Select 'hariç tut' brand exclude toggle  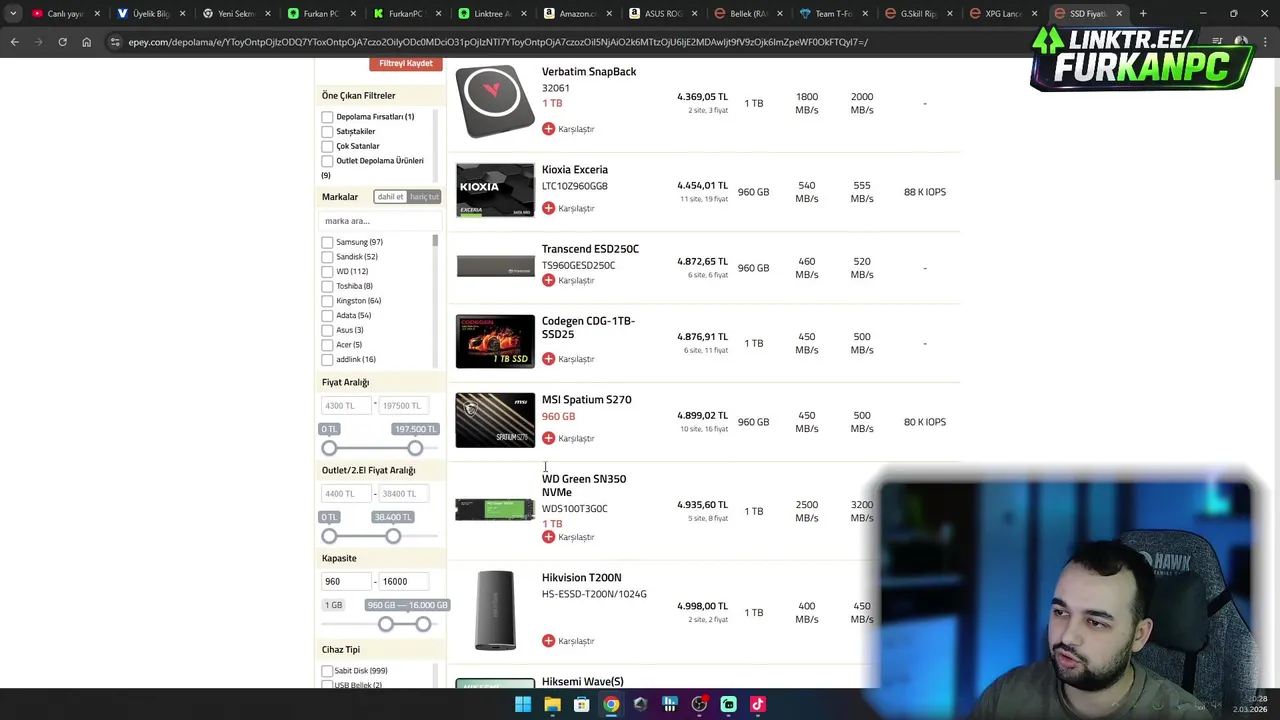pos(424,197)
